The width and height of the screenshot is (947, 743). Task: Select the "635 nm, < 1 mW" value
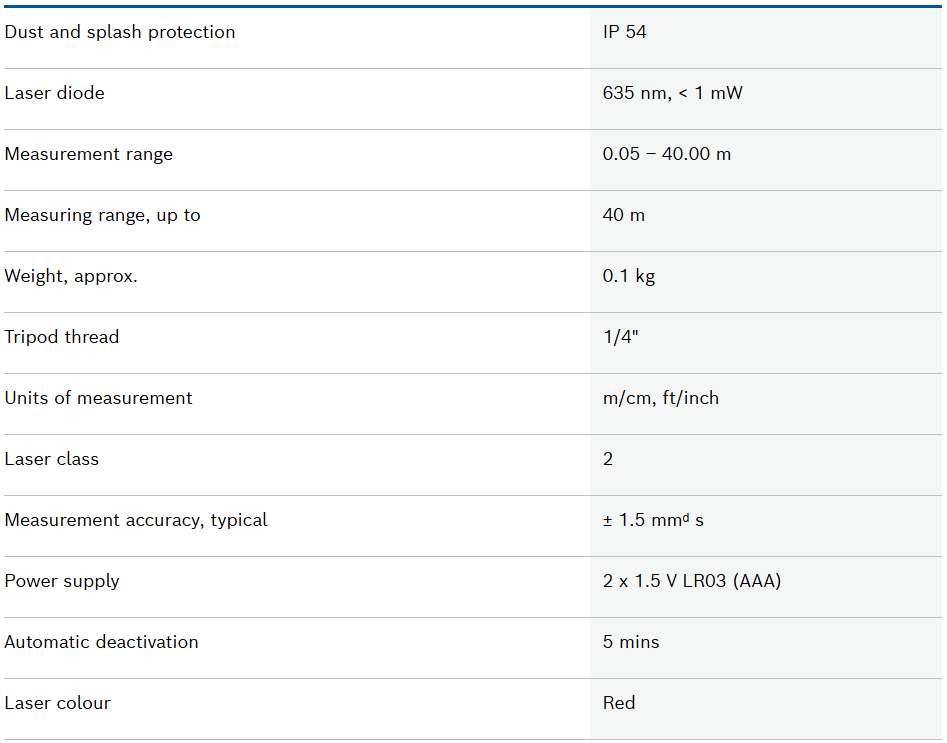[x=673, y=93]
